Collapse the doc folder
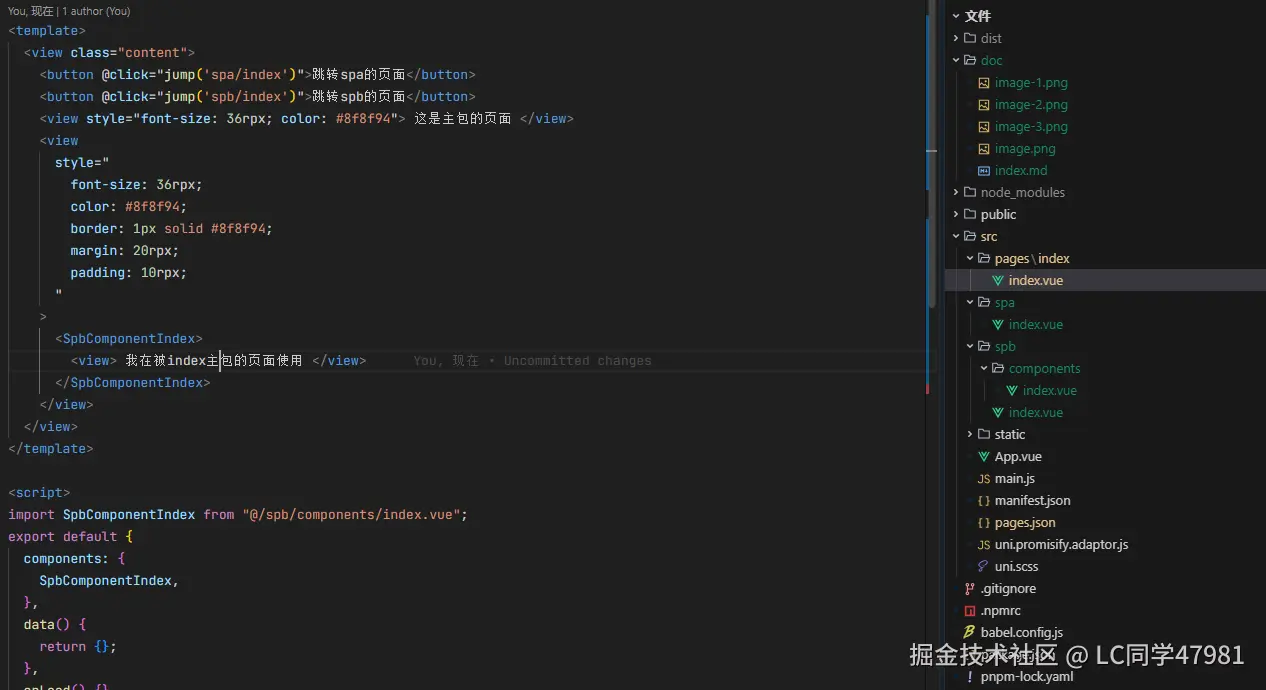 [956, 60]
